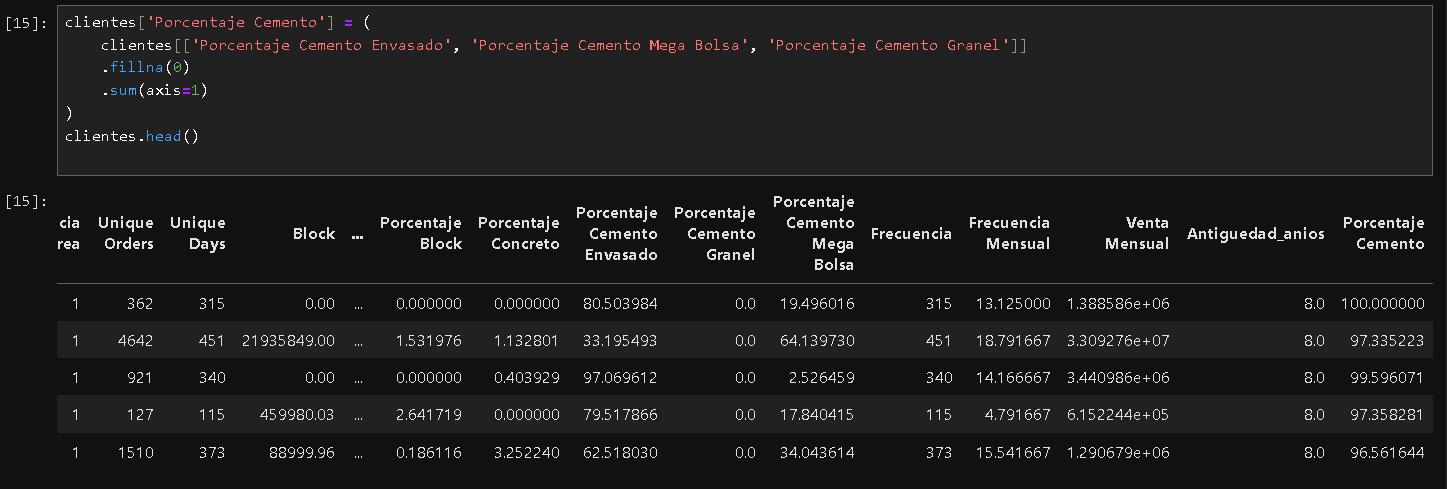
Task: Click the Frecuencia Mensual value 18.791667
Action: (1013, 341)
